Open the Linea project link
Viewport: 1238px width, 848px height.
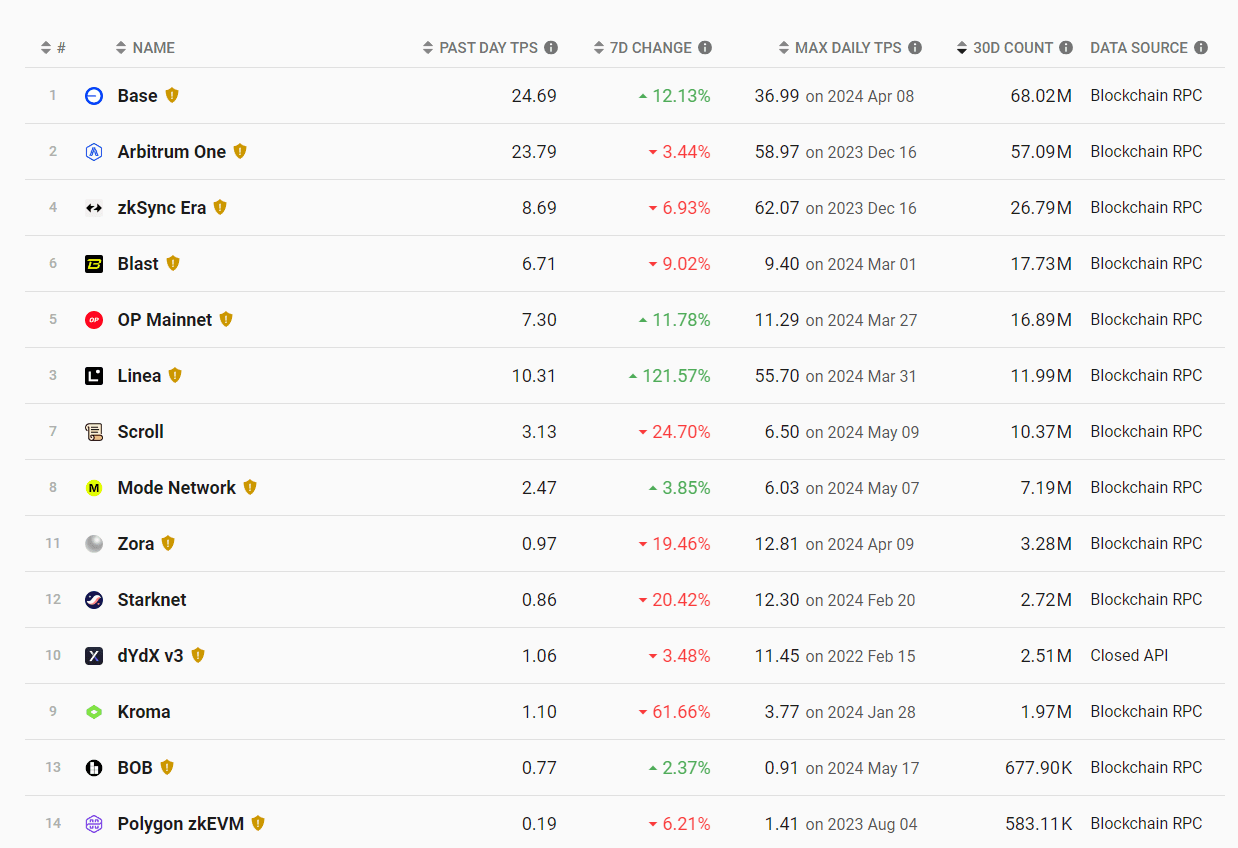[139, 376]
